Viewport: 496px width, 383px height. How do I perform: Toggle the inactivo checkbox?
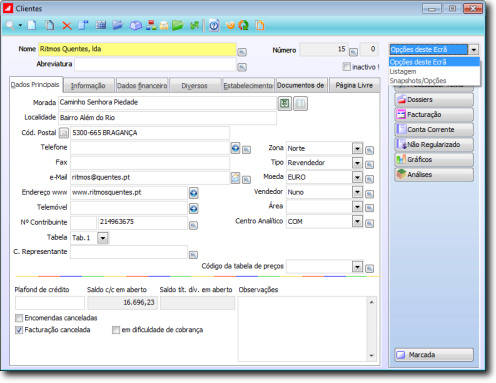coord(347,67)
